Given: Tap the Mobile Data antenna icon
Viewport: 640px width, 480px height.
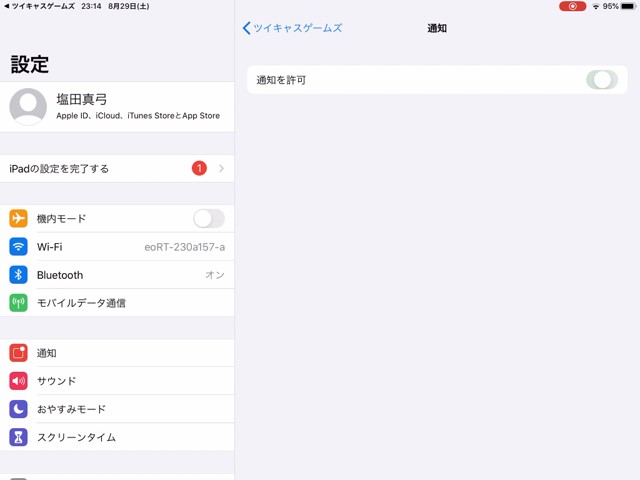Looking at the screenshot, I should coord(18,303).
